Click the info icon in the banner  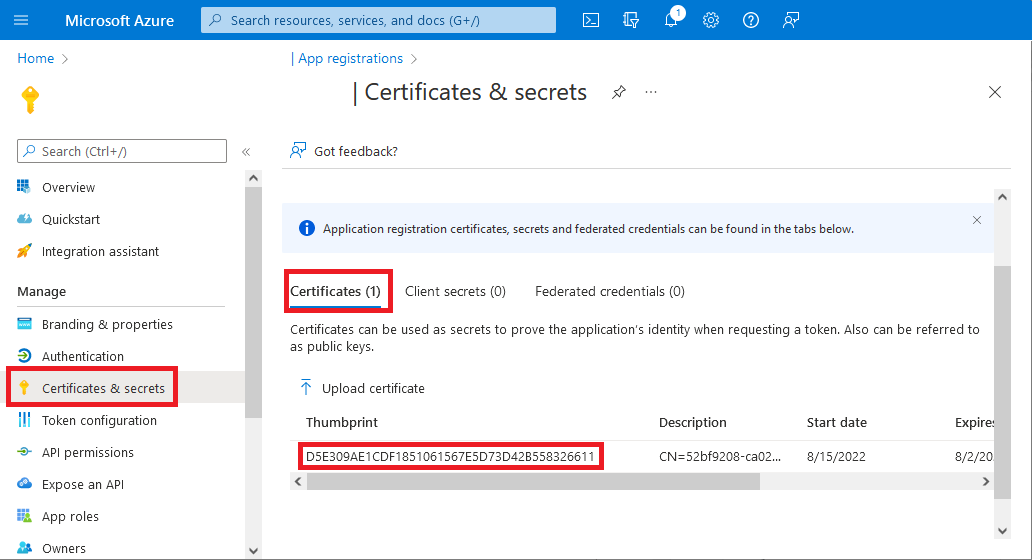(307, 228)
